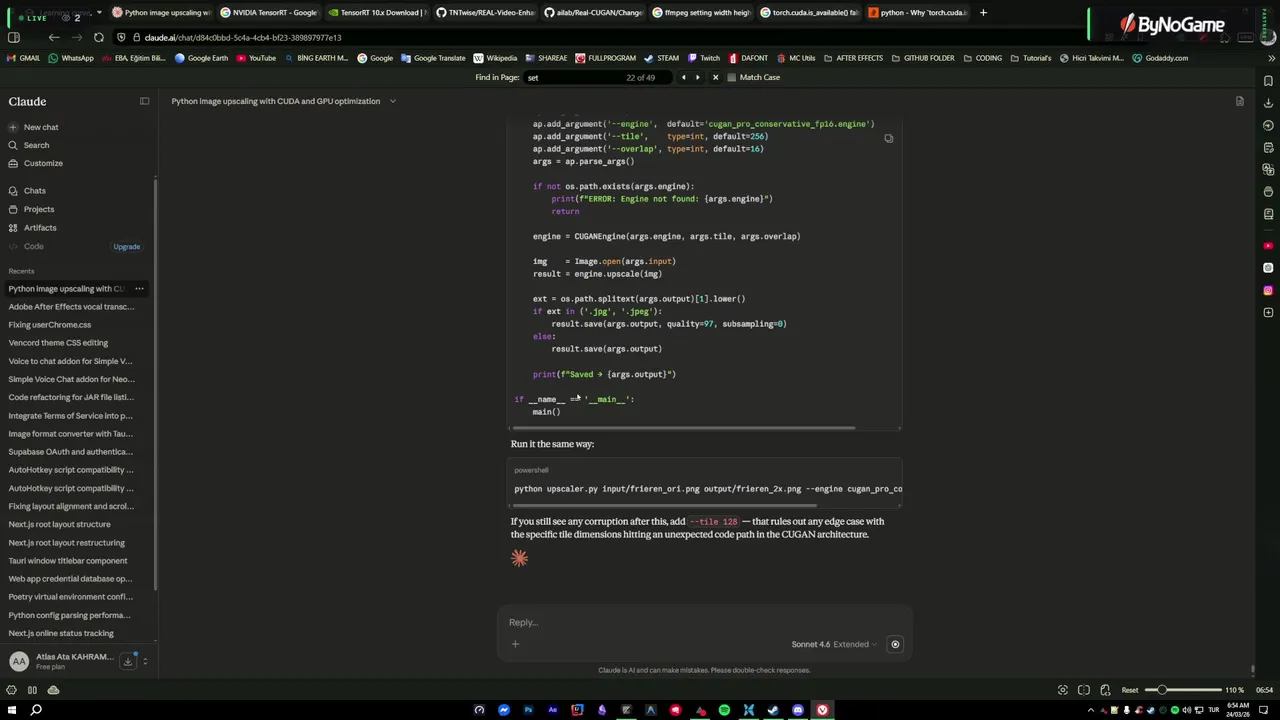
Task: Open Sonnet 4.6 Extended model selector
Action: pyautogui.click(x=834, y=644)
